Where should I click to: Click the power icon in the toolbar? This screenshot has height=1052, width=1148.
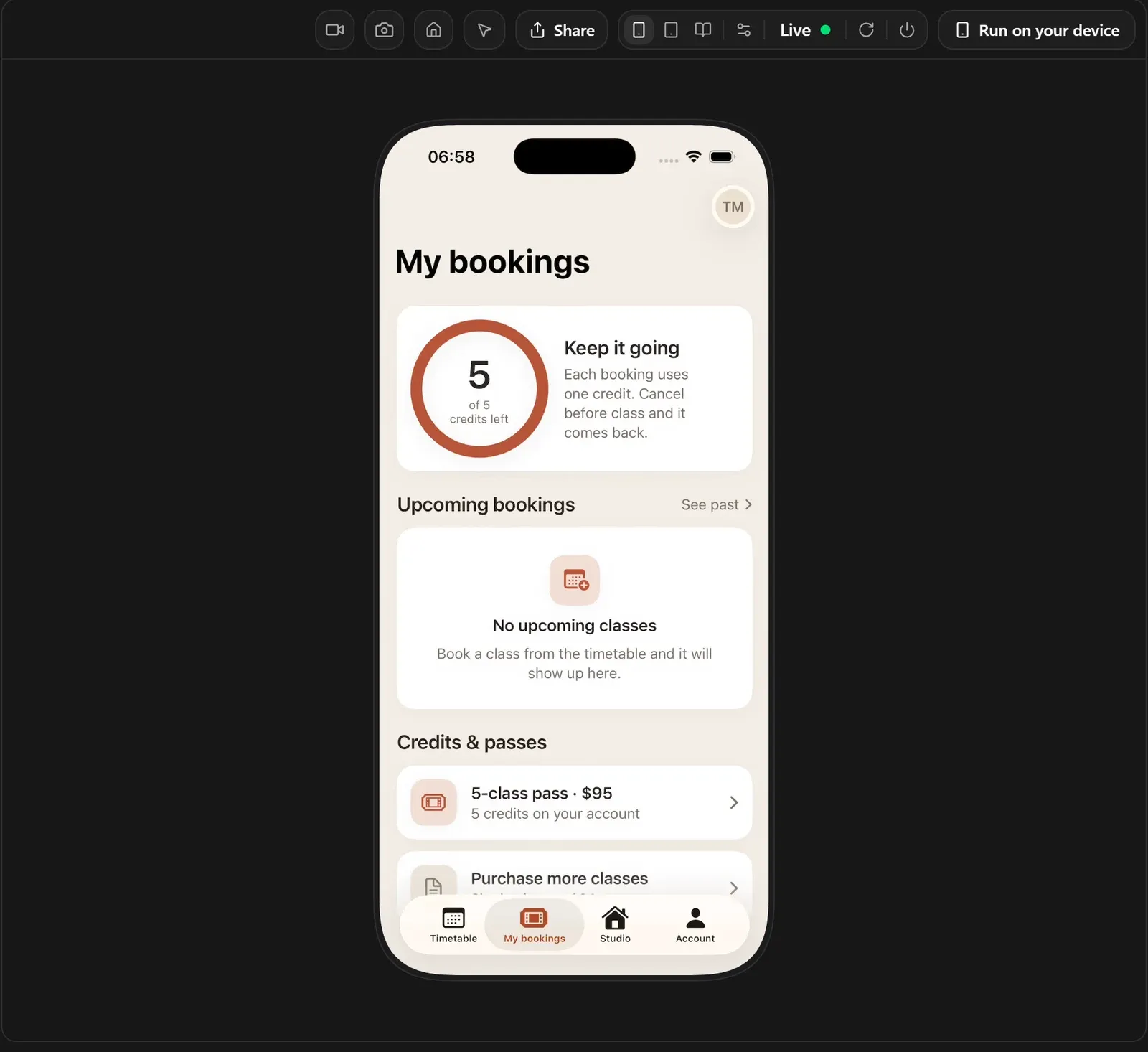907,30
